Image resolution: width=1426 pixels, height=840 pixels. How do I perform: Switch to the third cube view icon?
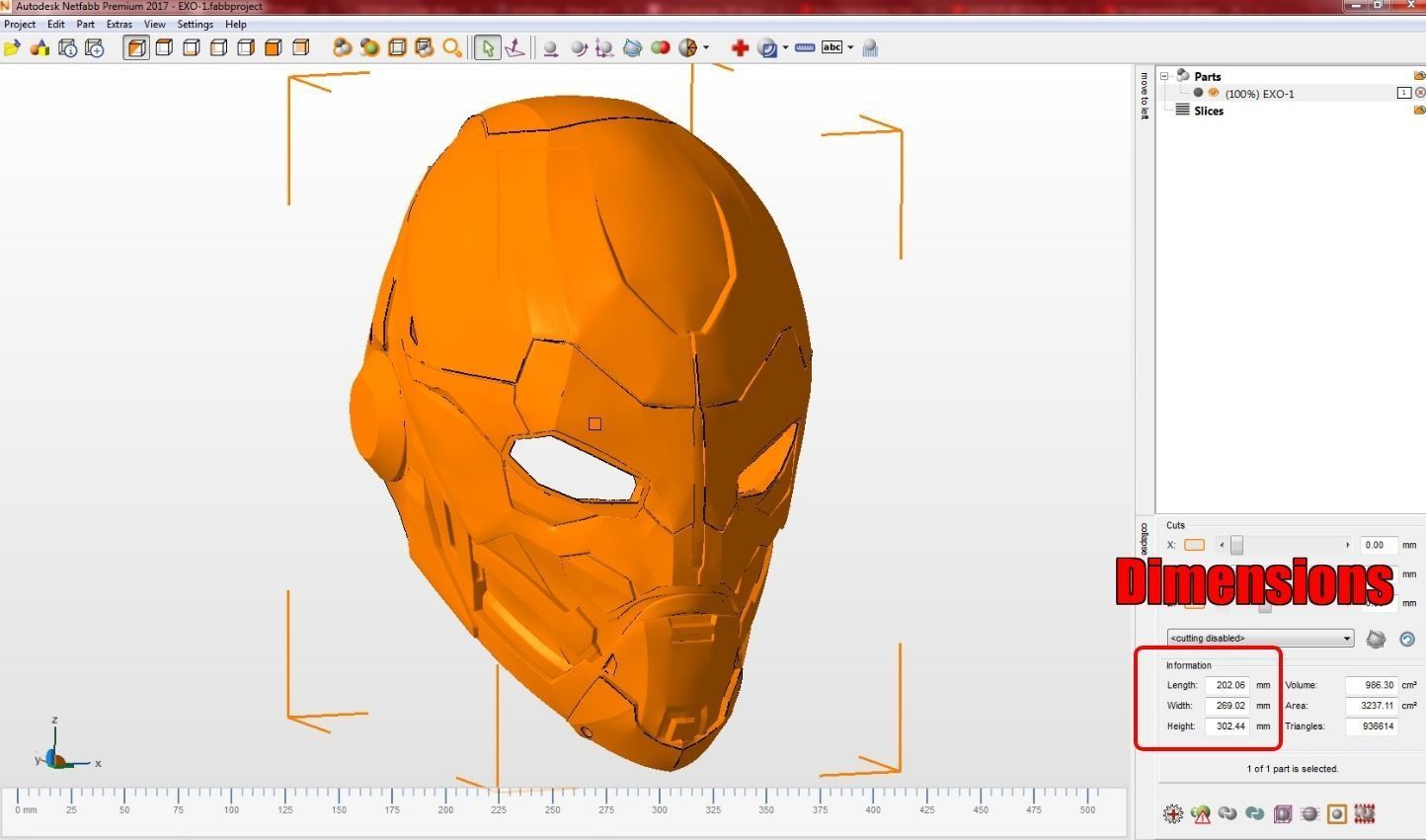click(192, 47)
